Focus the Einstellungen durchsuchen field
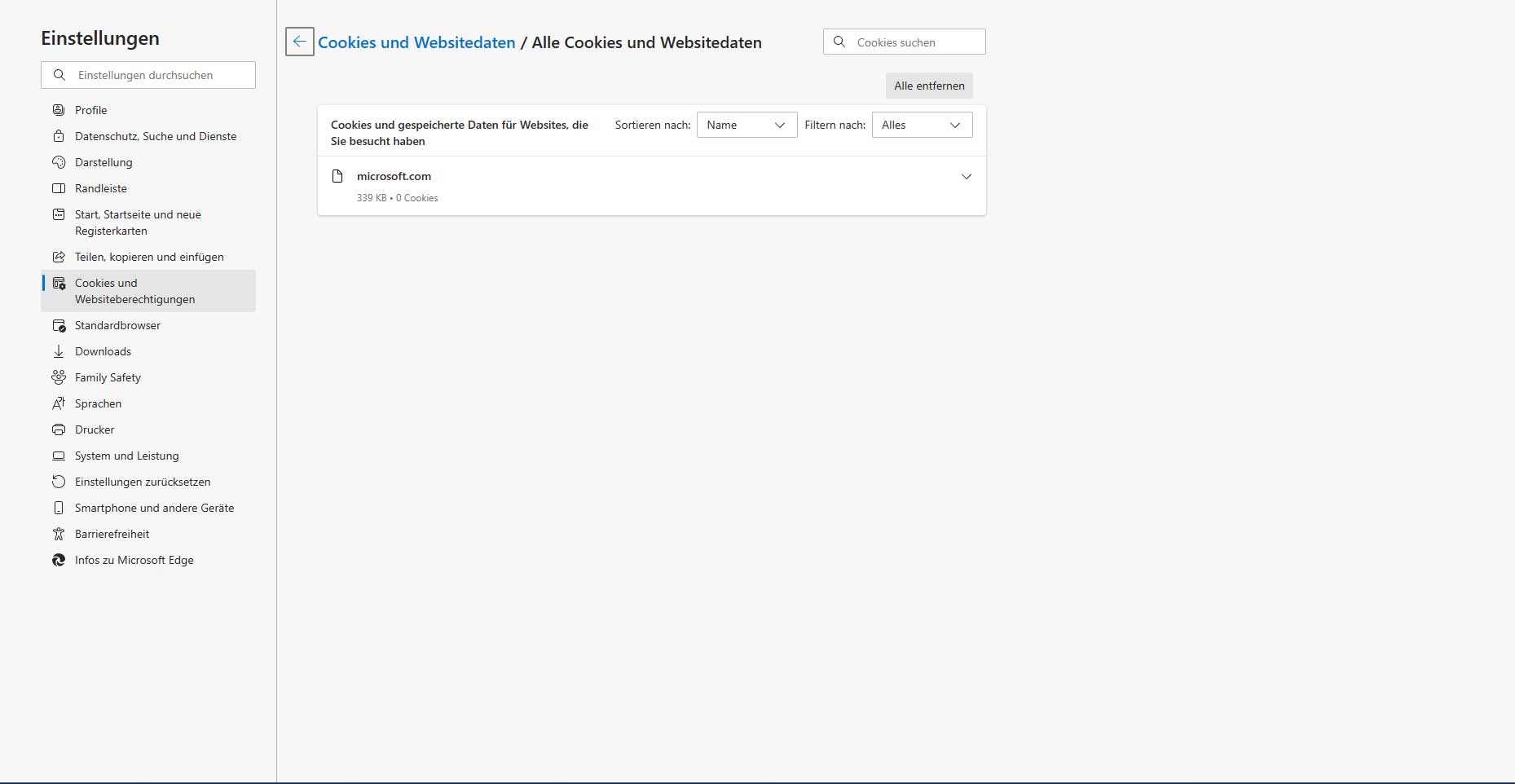The width and height of the screenshot is (1515, 784). coord(148,75)
